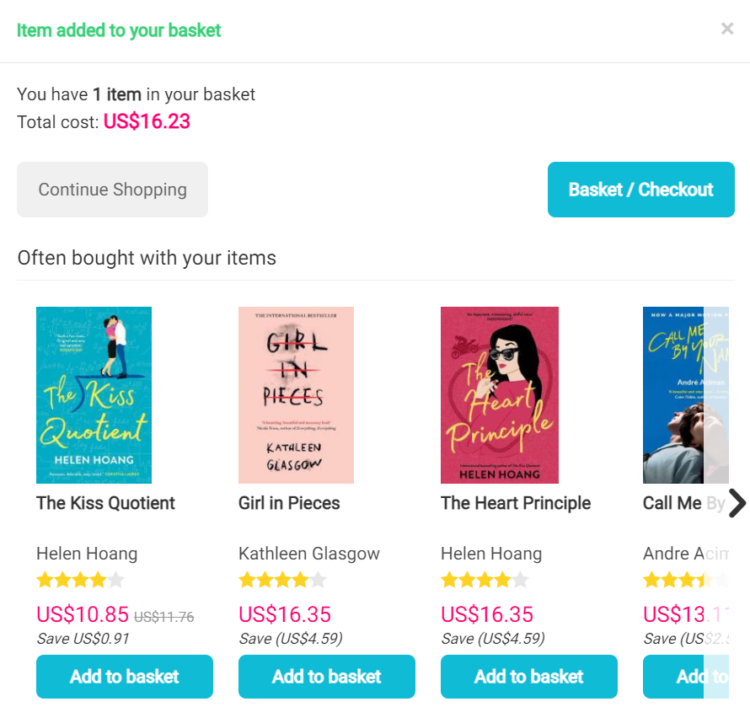Click the star rating of Girl in Pieces
The image size is (750, 723).
pyautogui.click(x=282, y=580)
